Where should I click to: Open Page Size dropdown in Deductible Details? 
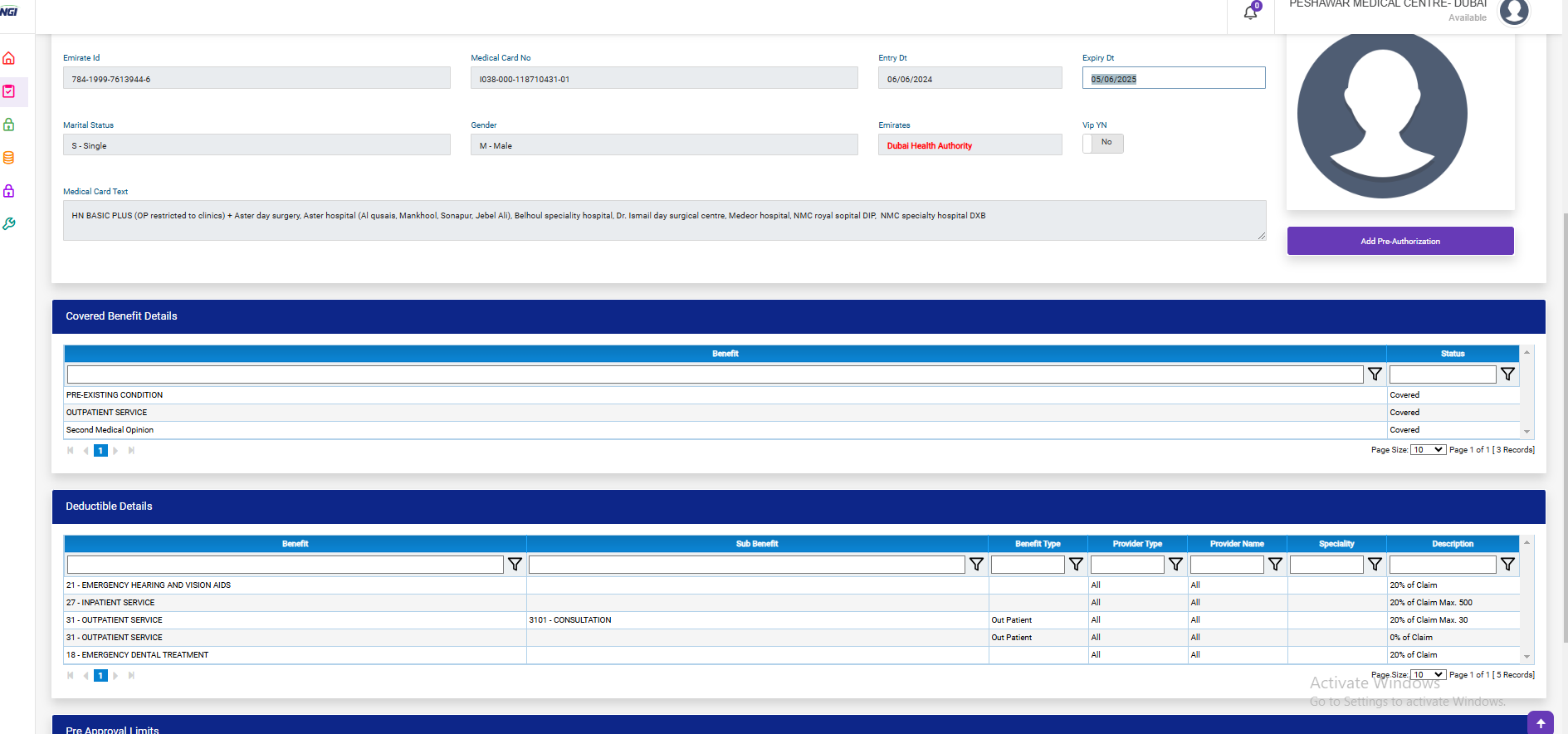tap(1428, 675)
